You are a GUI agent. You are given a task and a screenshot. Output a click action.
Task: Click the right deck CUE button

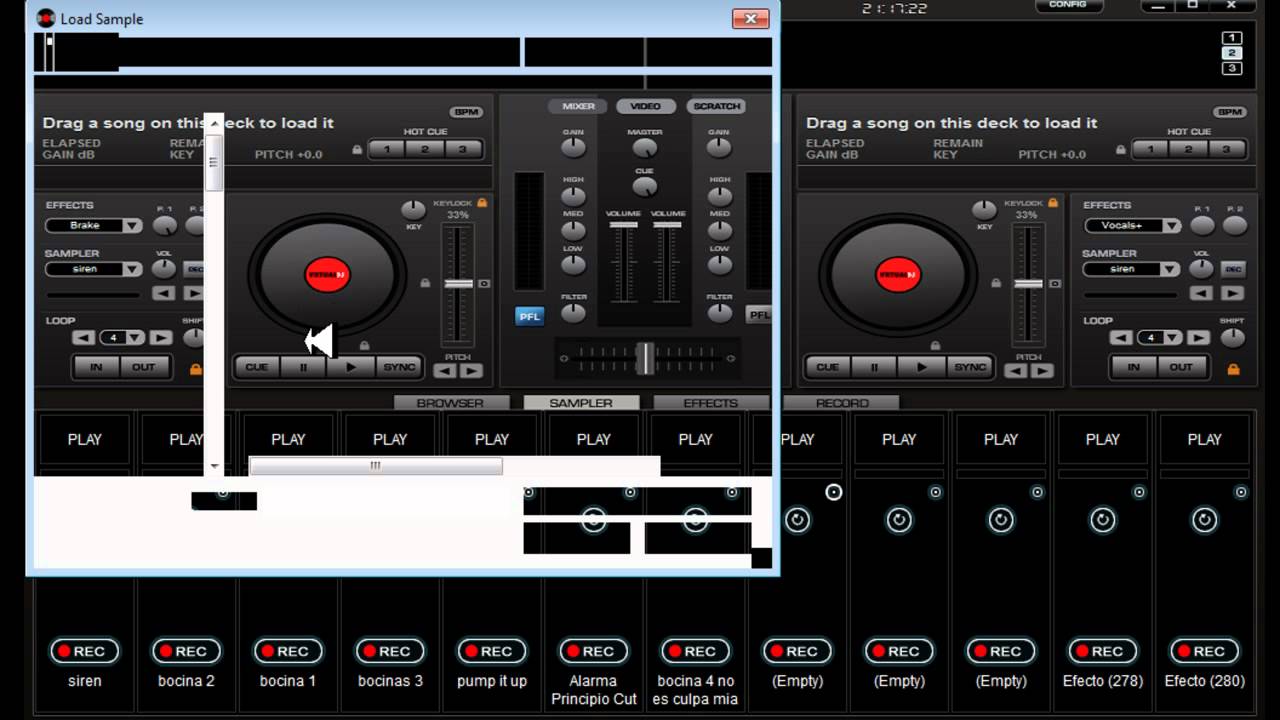(x=827, y=367)
